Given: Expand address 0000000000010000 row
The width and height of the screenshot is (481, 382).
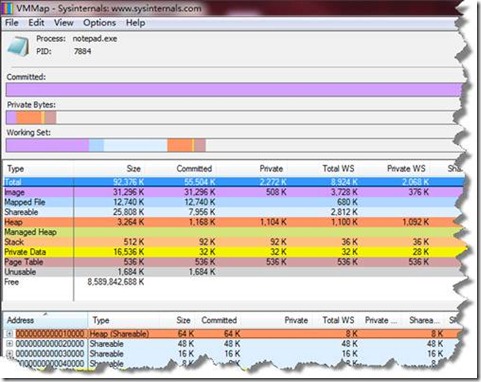Looking at the screenshot, I should pos(10,333).
